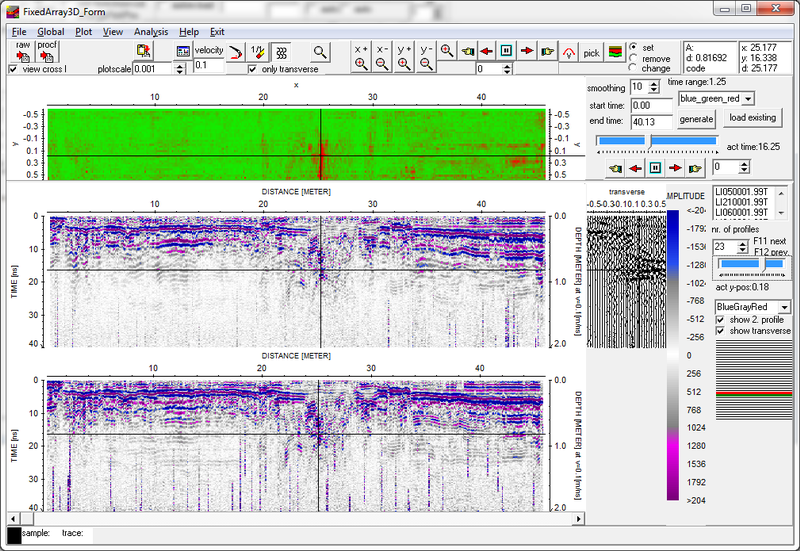Click the 'load existing' button
The width and height of the screenshot is (800, 551).
(754, 118)
